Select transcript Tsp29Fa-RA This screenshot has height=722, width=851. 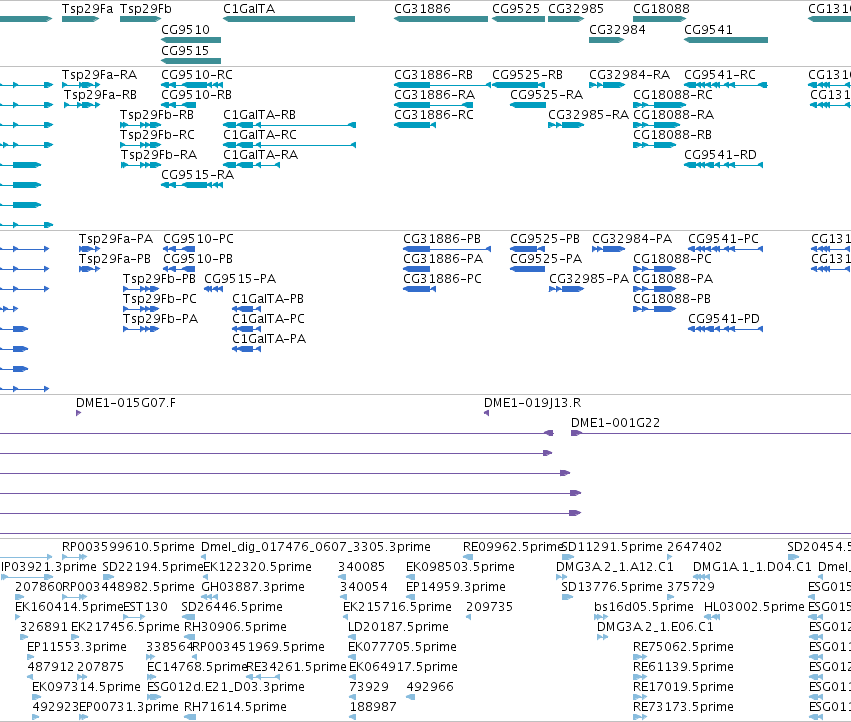(x=81, y=85)
